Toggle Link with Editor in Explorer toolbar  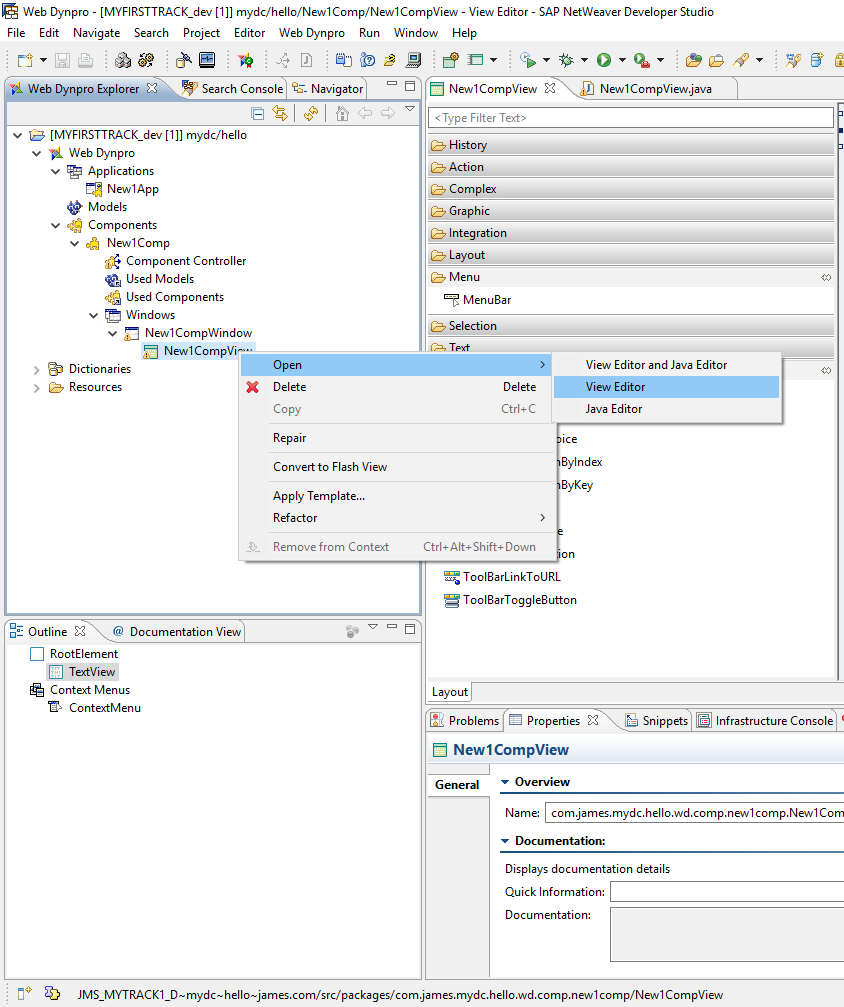point(280,114)
